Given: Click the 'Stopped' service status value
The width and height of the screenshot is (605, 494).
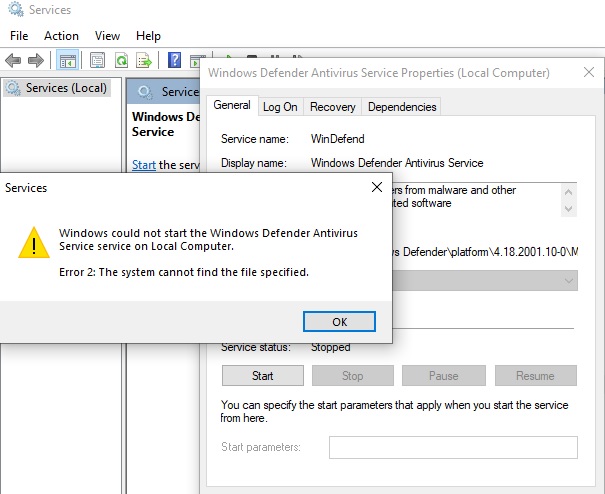Looking at the screenshot, I should click(331, 347).
